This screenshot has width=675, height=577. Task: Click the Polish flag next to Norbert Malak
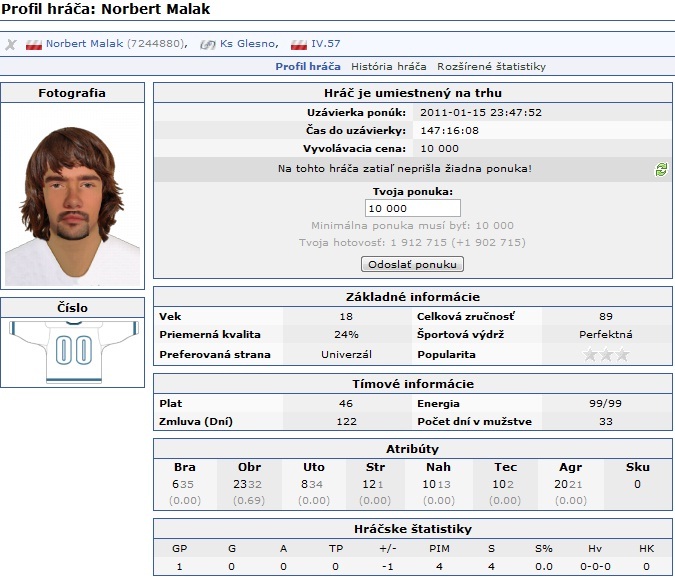point(34,44)
